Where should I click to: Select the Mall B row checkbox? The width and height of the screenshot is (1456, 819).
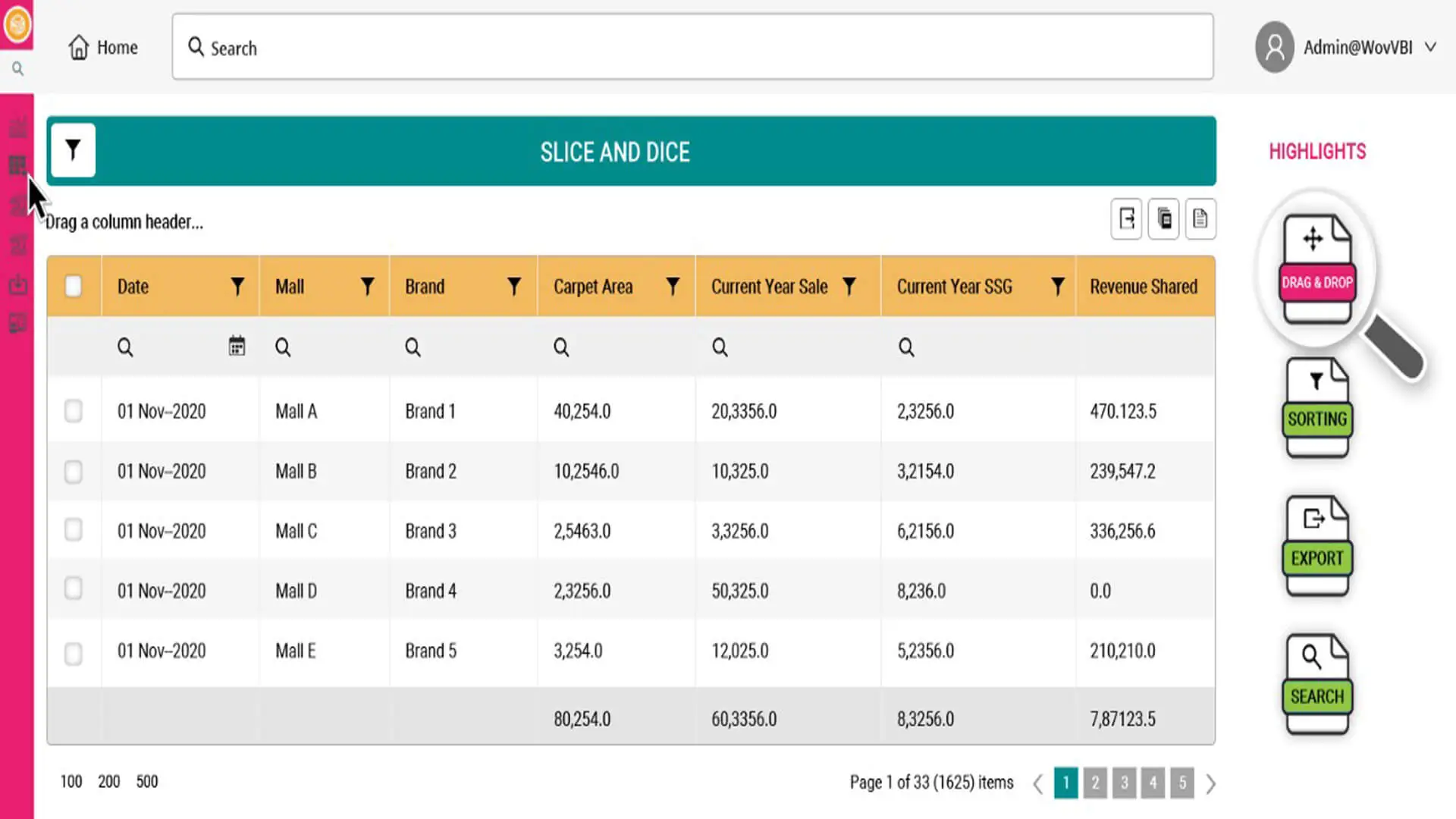pyautogui.click(x=74, y=472)
